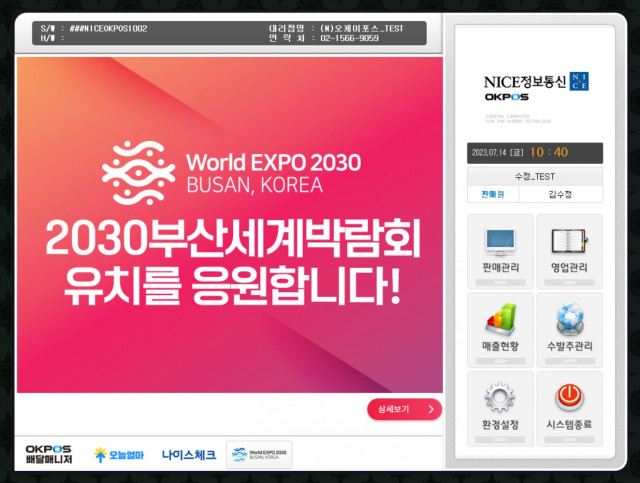The height and width of the screenshot is (483, 640).
Task: Expand the arrow on the 상세보기 button
Action: click(x=430, y=409)
